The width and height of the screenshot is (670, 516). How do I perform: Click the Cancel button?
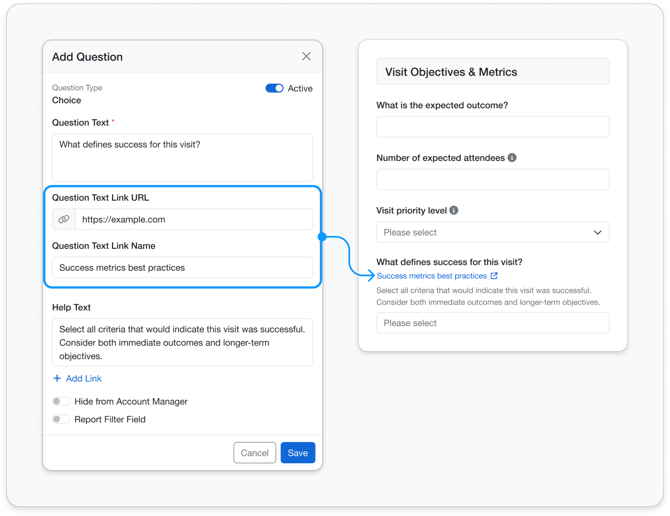coord(254,453)
